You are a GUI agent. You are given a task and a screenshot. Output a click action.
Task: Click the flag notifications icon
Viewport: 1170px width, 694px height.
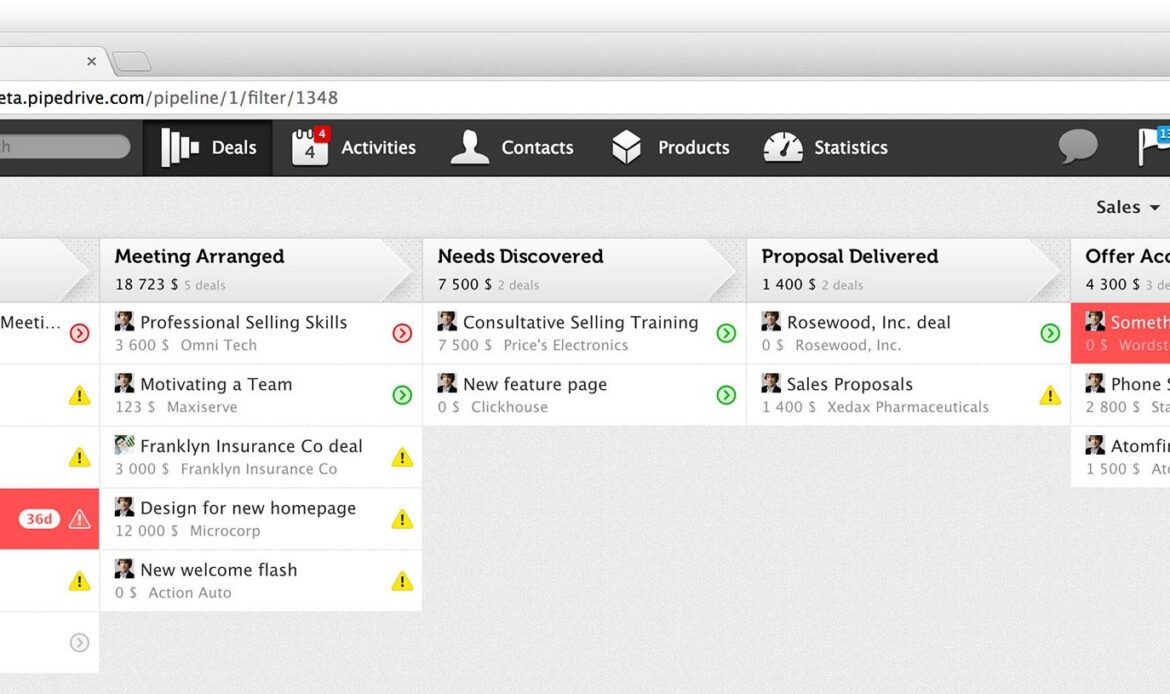pyautogui.click(x=1154, y=146)
